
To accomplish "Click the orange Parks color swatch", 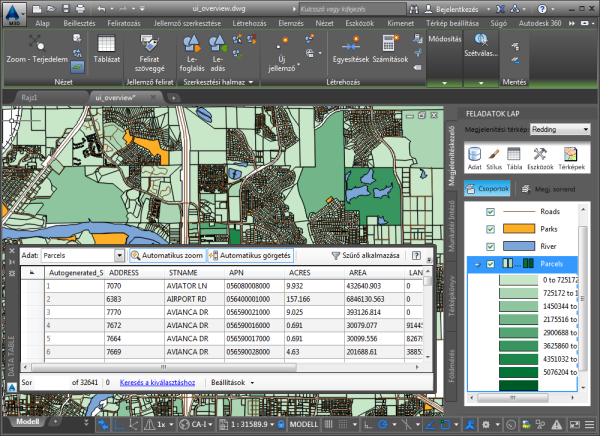I will point(520,230).
